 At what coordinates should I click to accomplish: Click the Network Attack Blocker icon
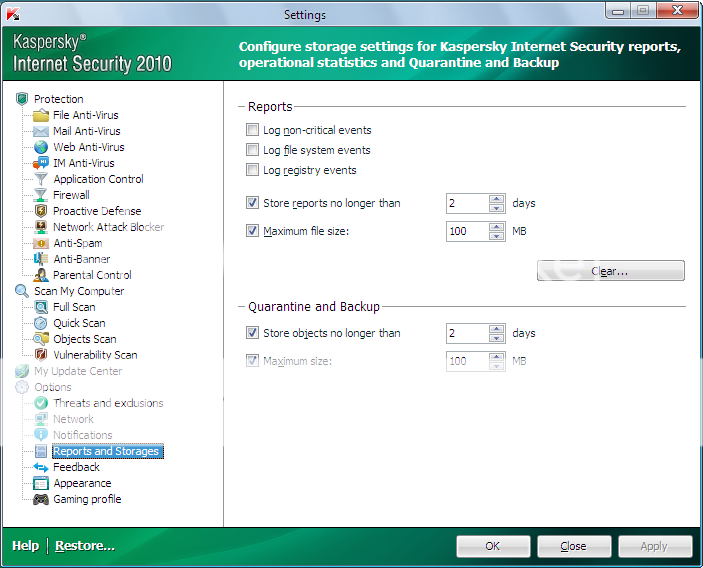[x=41, y=227]
